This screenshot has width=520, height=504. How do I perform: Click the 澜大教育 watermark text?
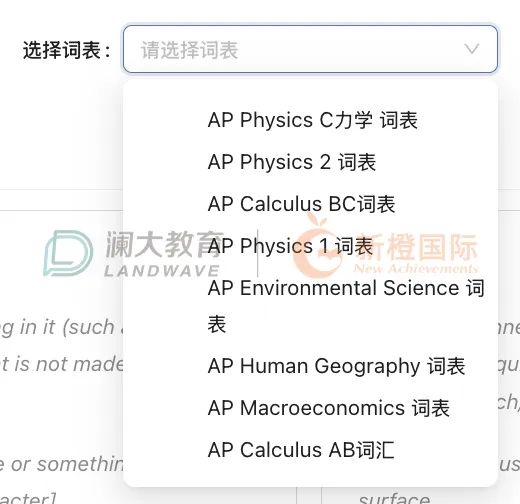(164, 245)
